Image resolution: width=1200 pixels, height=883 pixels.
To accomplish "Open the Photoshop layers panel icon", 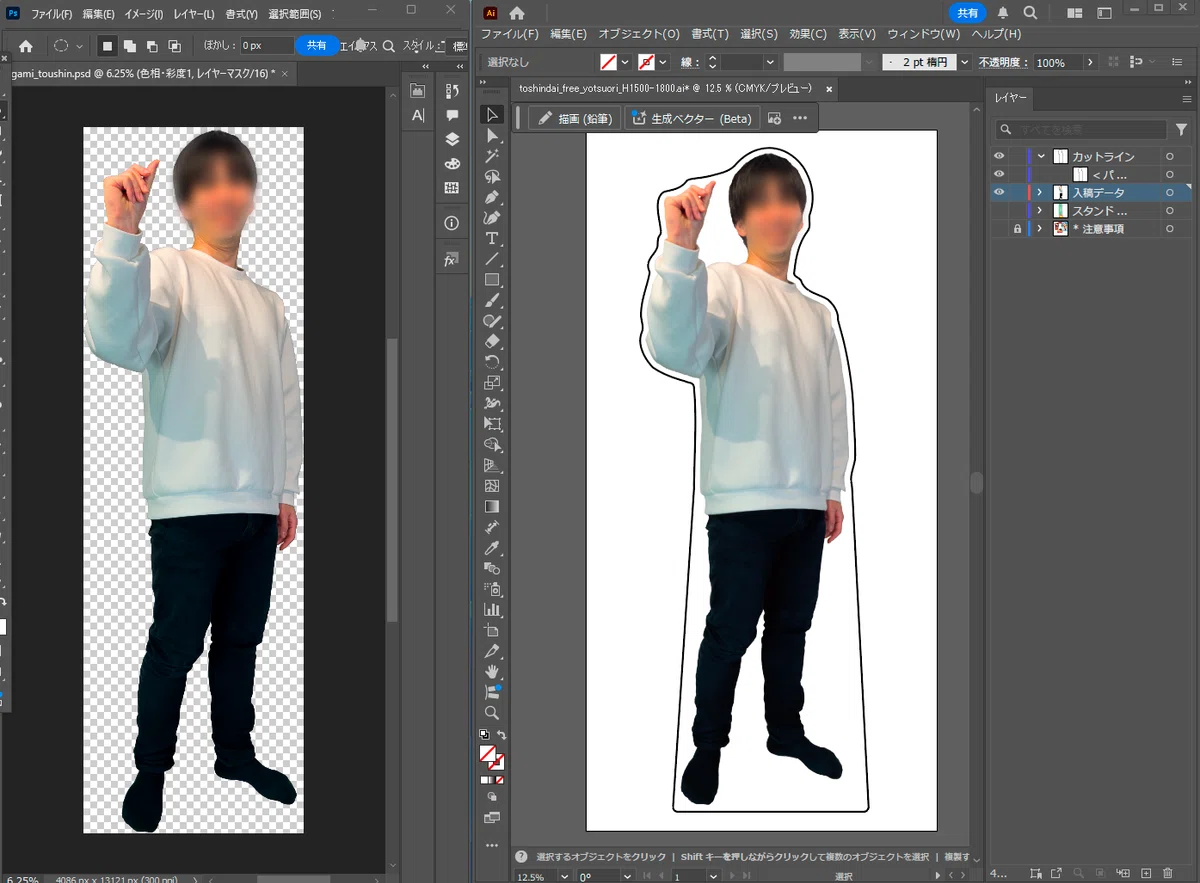I will (452, 139).
